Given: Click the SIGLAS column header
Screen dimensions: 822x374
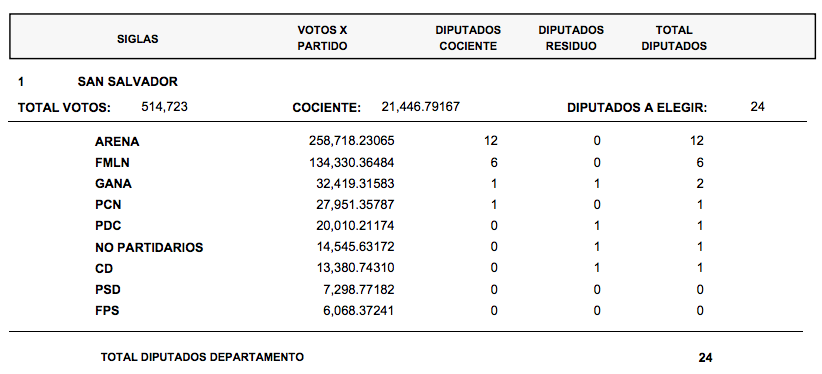Looking at the screenshot, I should coord(137,39).
